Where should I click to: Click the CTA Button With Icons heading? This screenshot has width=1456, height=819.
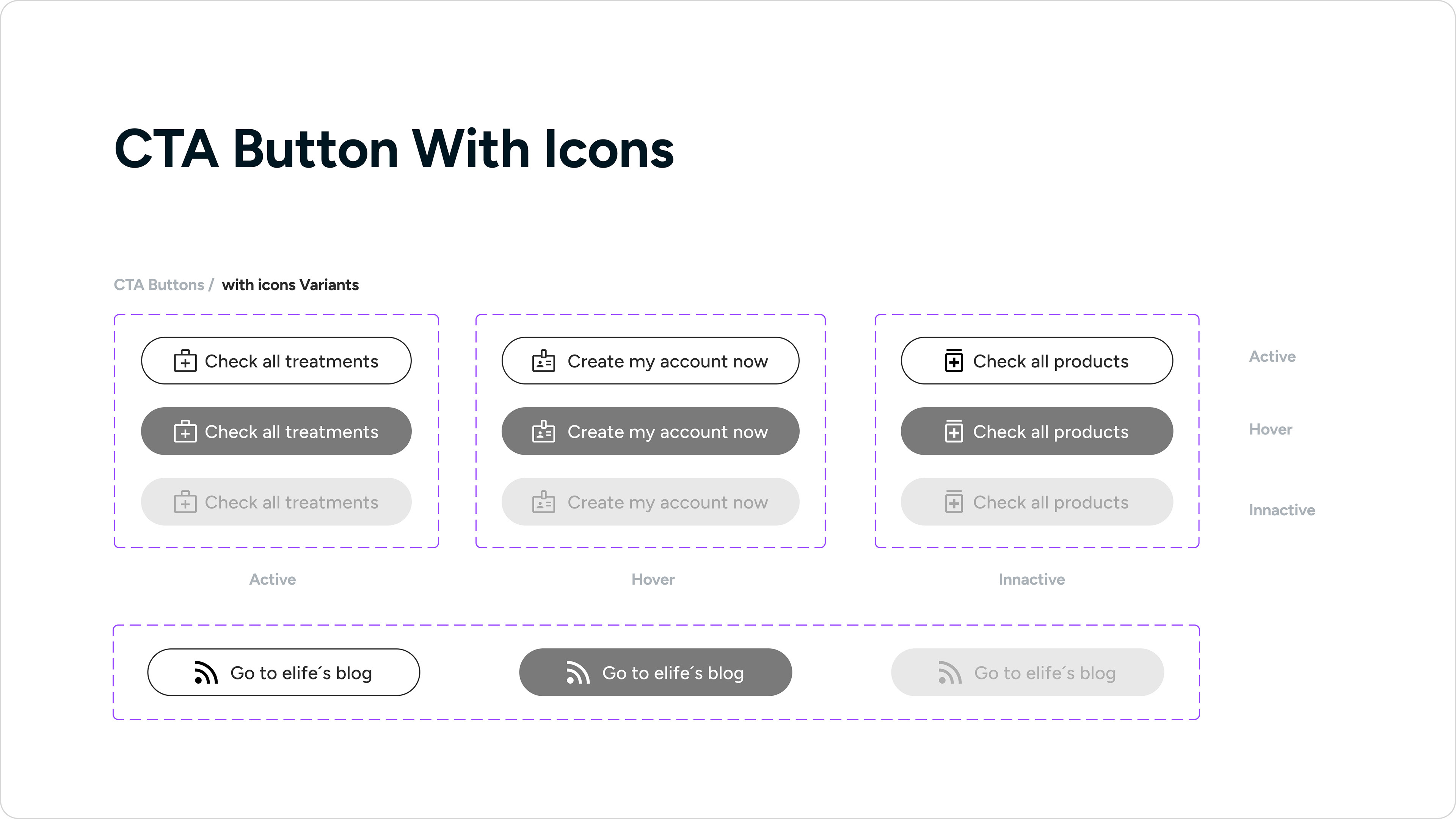pos(394,149)
